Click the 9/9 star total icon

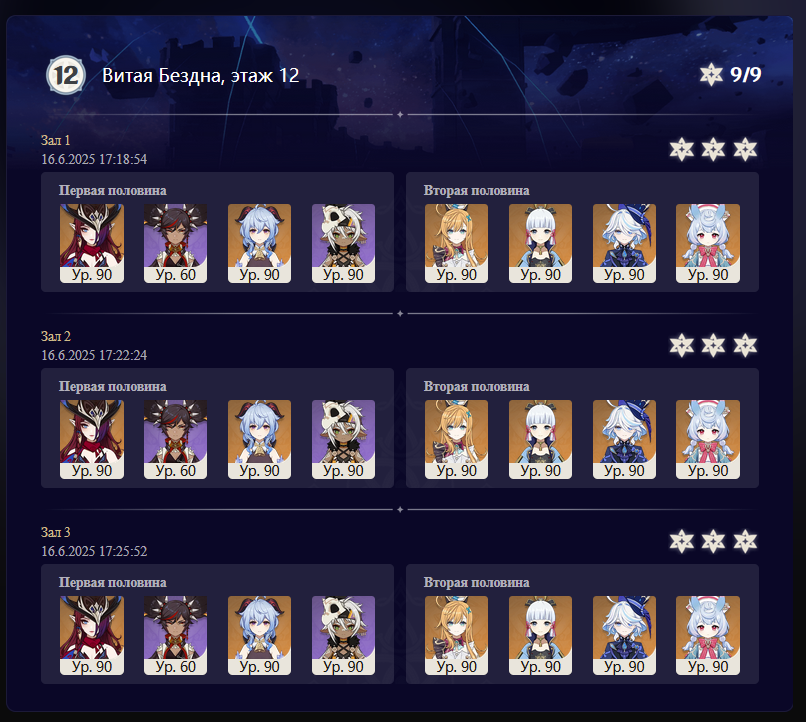711,75
